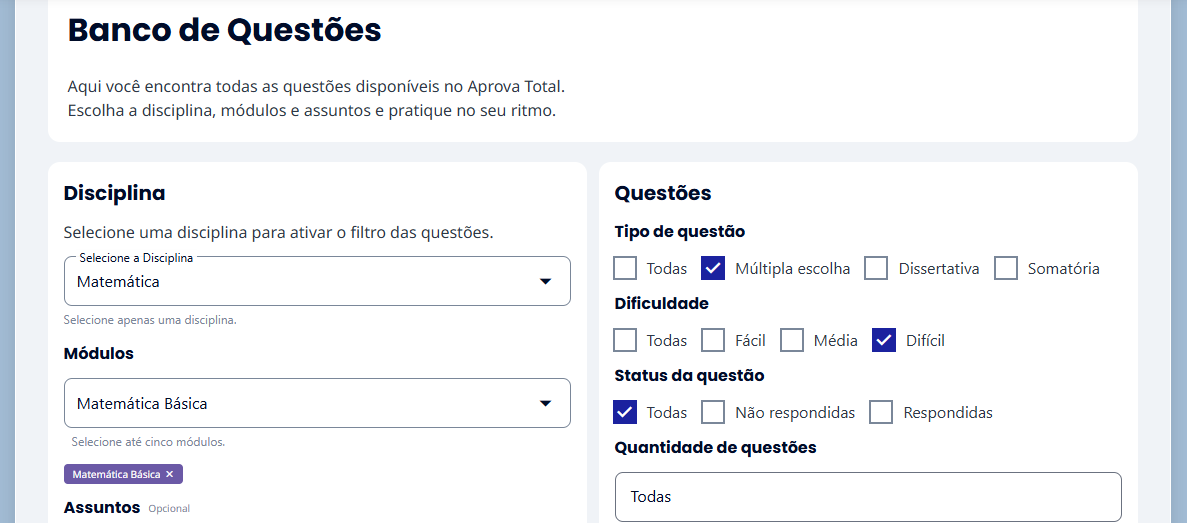Open the Matemática Básica modules dropdown arrow
Image resolution: width=1187 pixels, height=523 pixels.
[545, 403]
